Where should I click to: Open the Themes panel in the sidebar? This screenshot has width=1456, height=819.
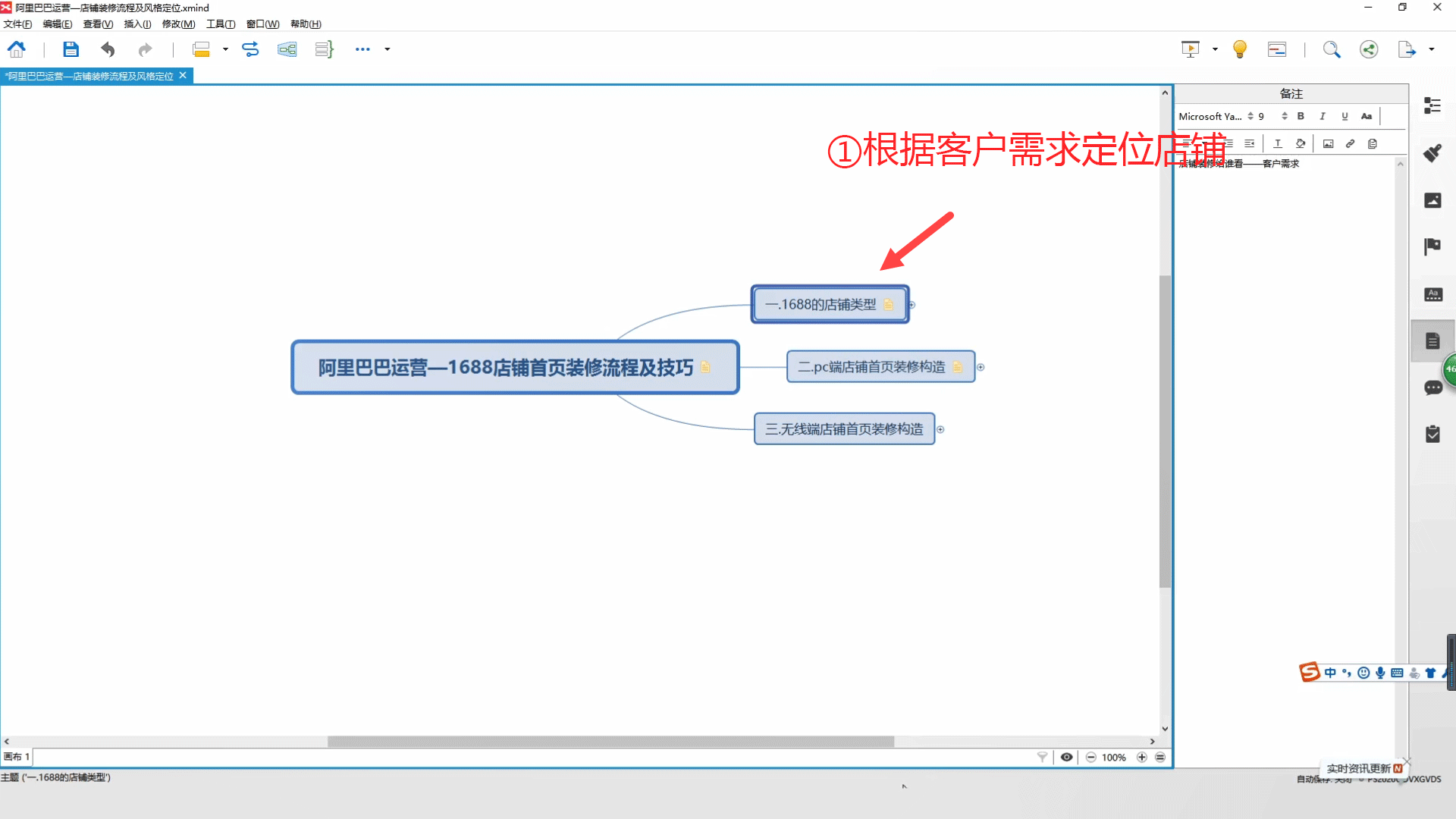coord(1432,294)
